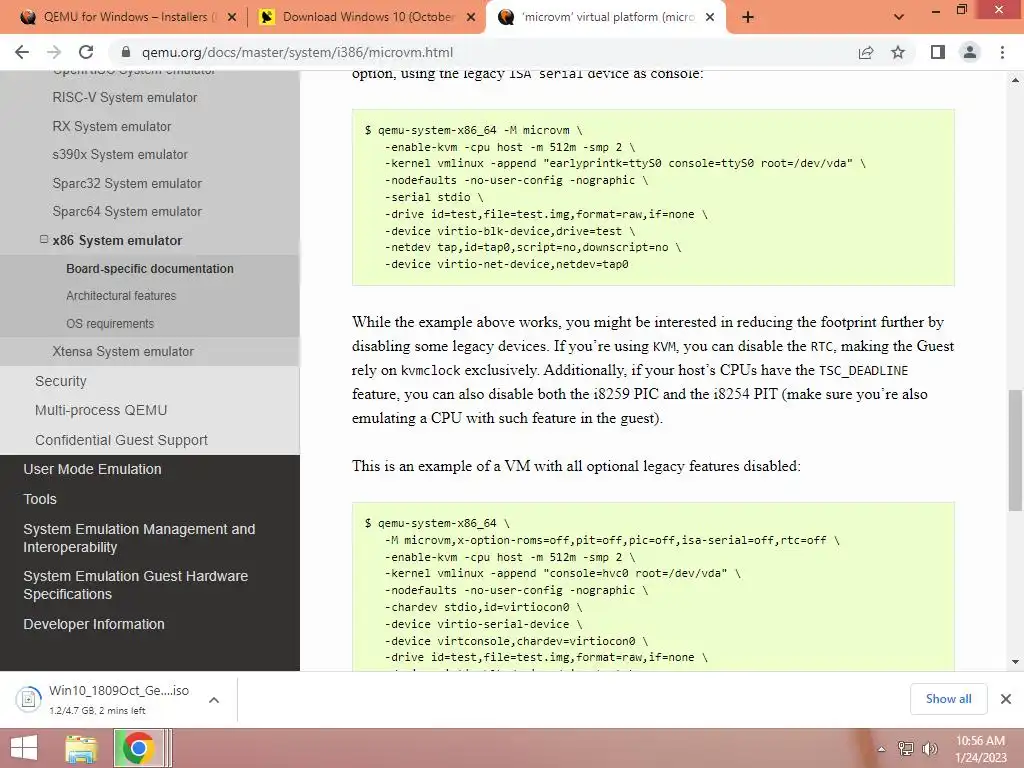Open Architectural features entry
This screenshot has height=768, width=1024.
coord(121,296)
